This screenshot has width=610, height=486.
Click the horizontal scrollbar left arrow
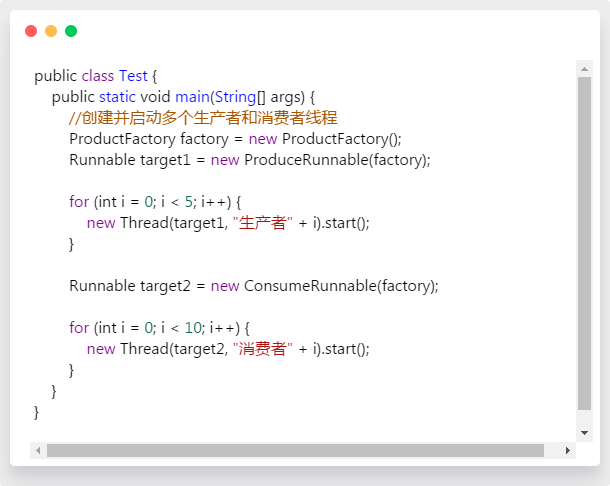(38, 450)
